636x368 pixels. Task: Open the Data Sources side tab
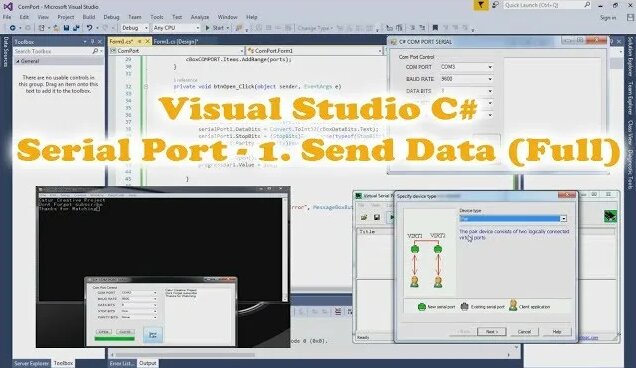(x=6, y=51)
